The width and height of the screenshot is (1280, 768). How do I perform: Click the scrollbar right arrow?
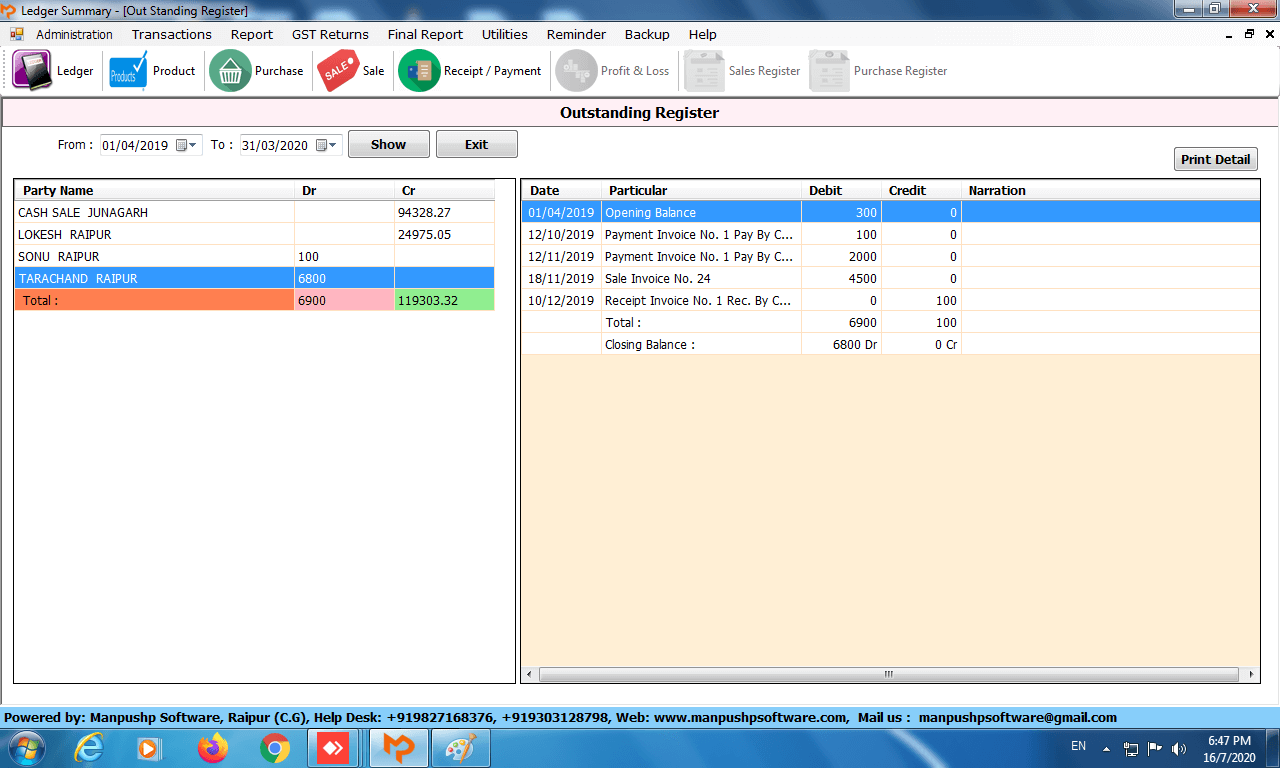(x=1253, y=675)
